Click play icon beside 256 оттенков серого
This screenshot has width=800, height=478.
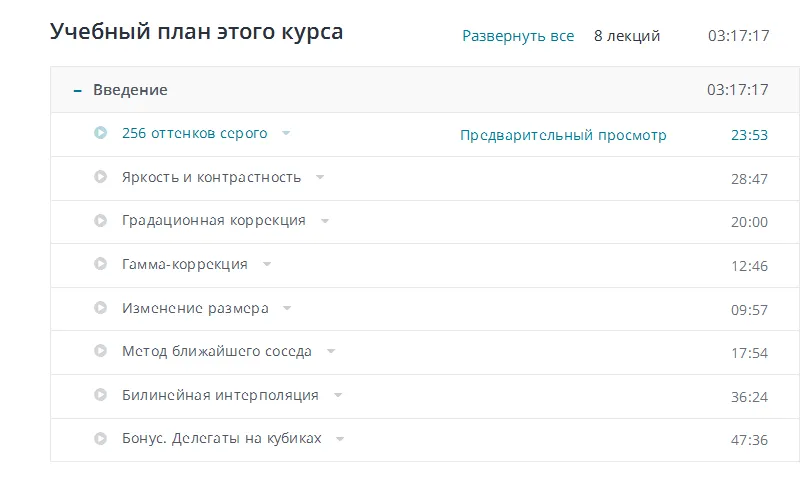coord(100,133)
